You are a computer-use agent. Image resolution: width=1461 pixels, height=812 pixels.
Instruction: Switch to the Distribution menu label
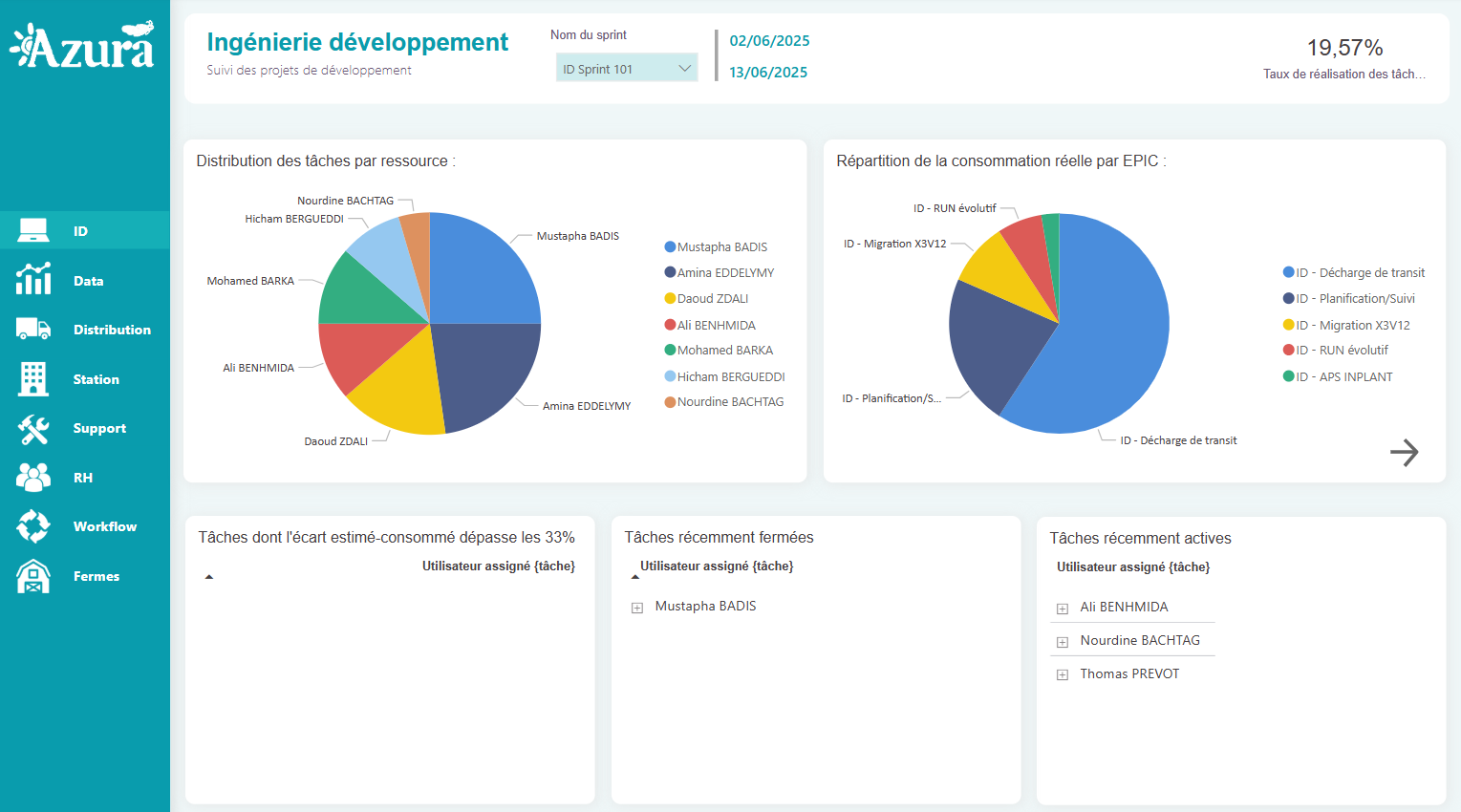click(x=112, y=330)
